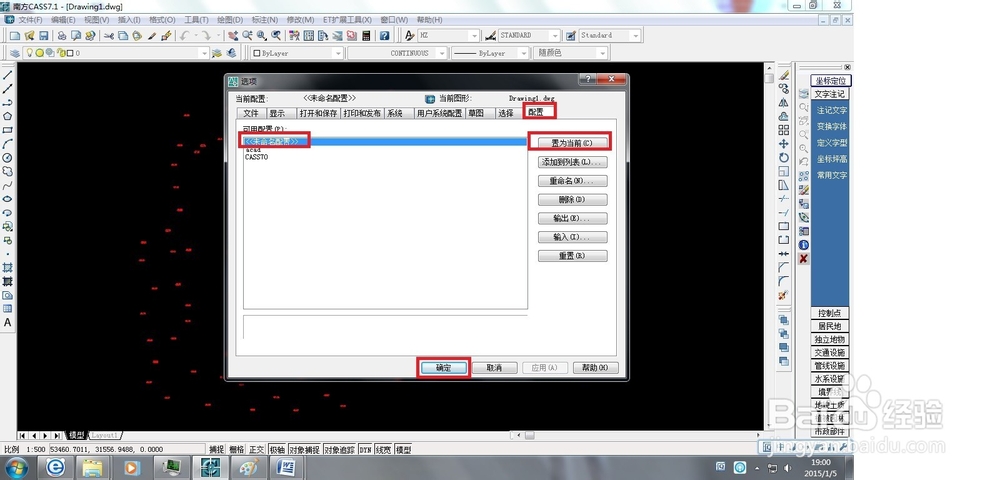
Task: Toggle 模型 model space button in status bar
Action: (x=403, y=449)
